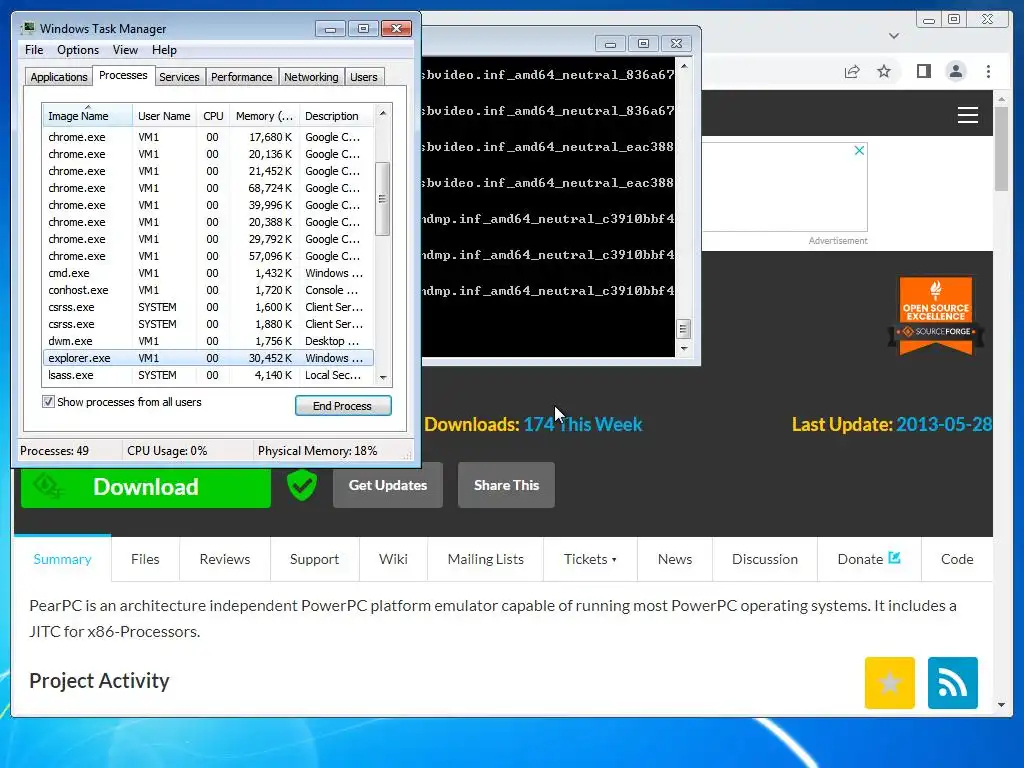1024x768 pixels.
Task: Select the dwm.exe process row
Action: (208, 341)
